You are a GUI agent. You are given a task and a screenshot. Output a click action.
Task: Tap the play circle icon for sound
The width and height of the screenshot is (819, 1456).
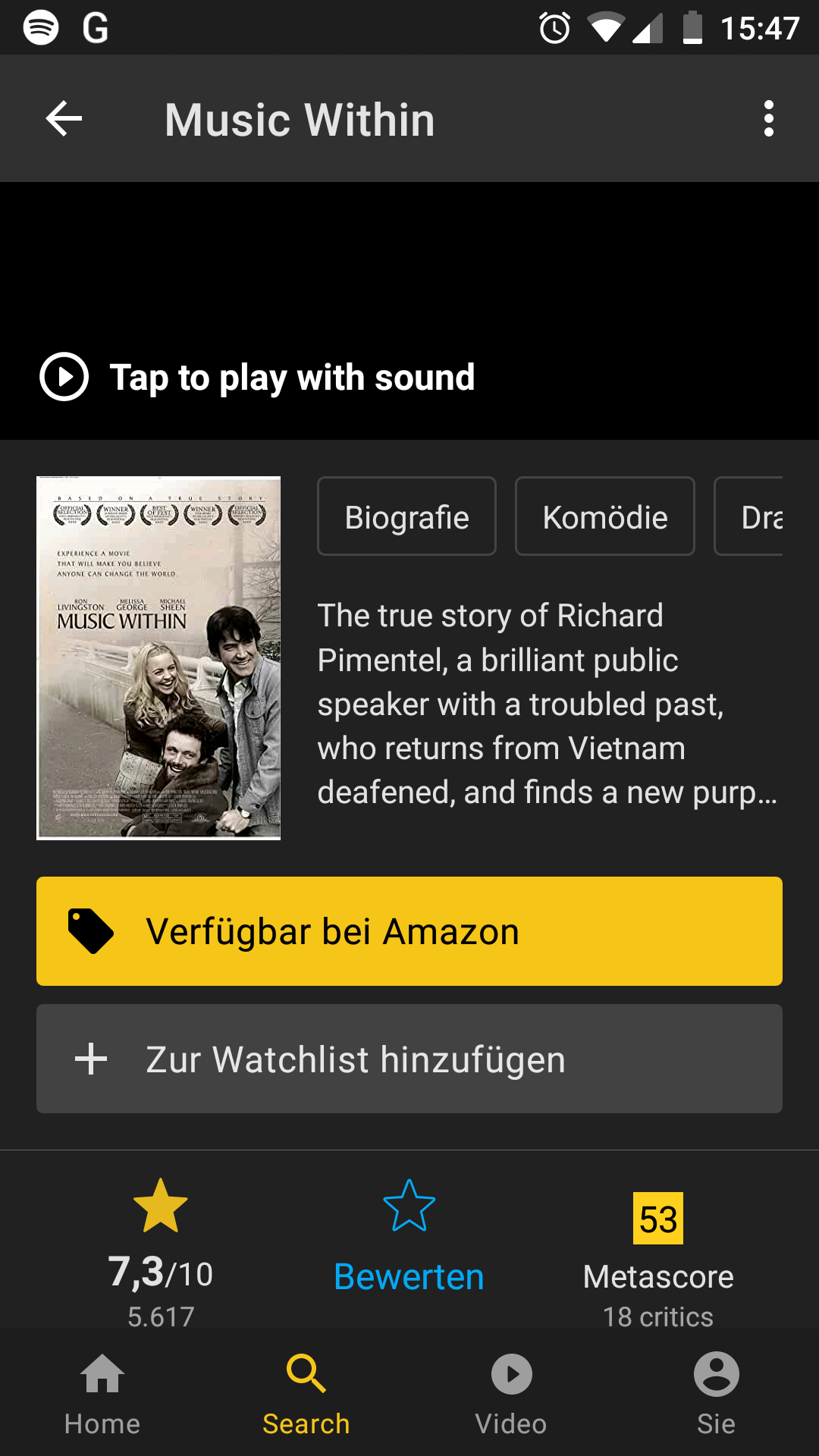[x=64, y=377]
